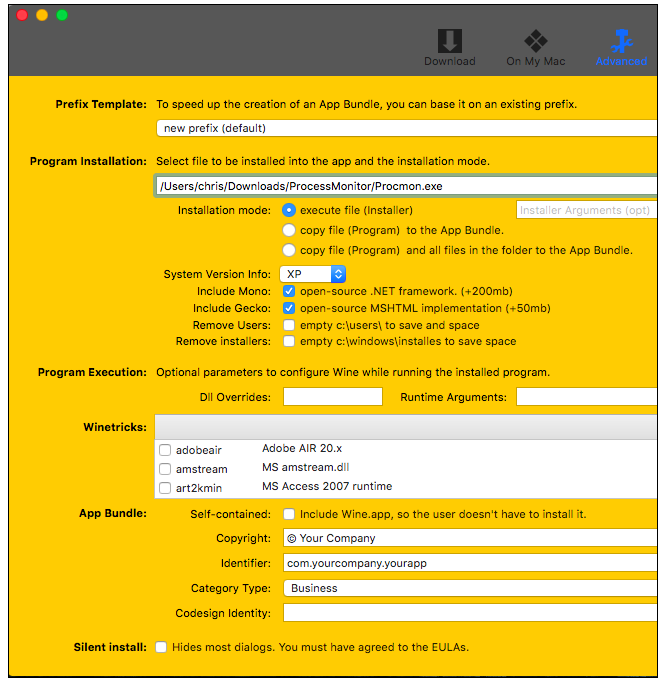Select copy file and all folder files option
The height and width of the screenshot is (686, 663).
pos(289,250)
